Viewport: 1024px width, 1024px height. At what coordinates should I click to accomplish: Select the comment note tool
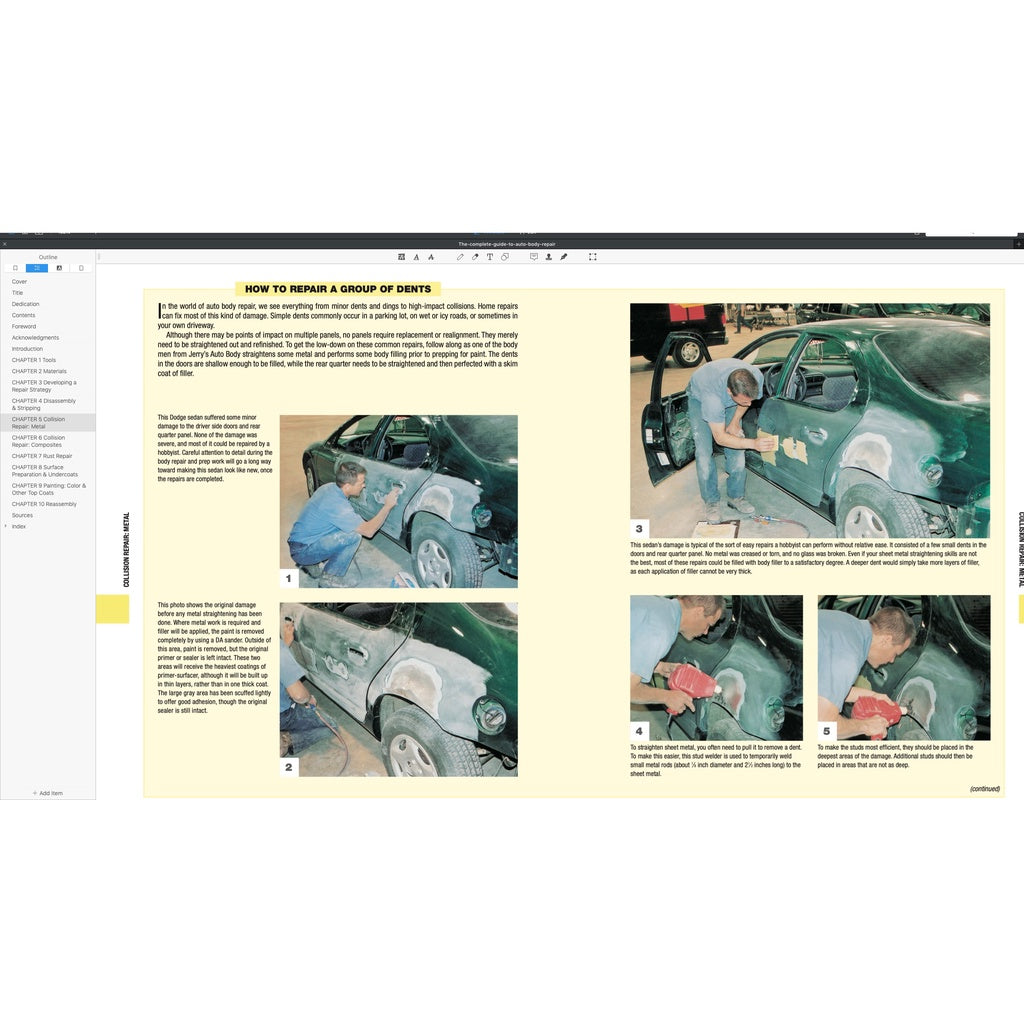[x=534, y=257]
